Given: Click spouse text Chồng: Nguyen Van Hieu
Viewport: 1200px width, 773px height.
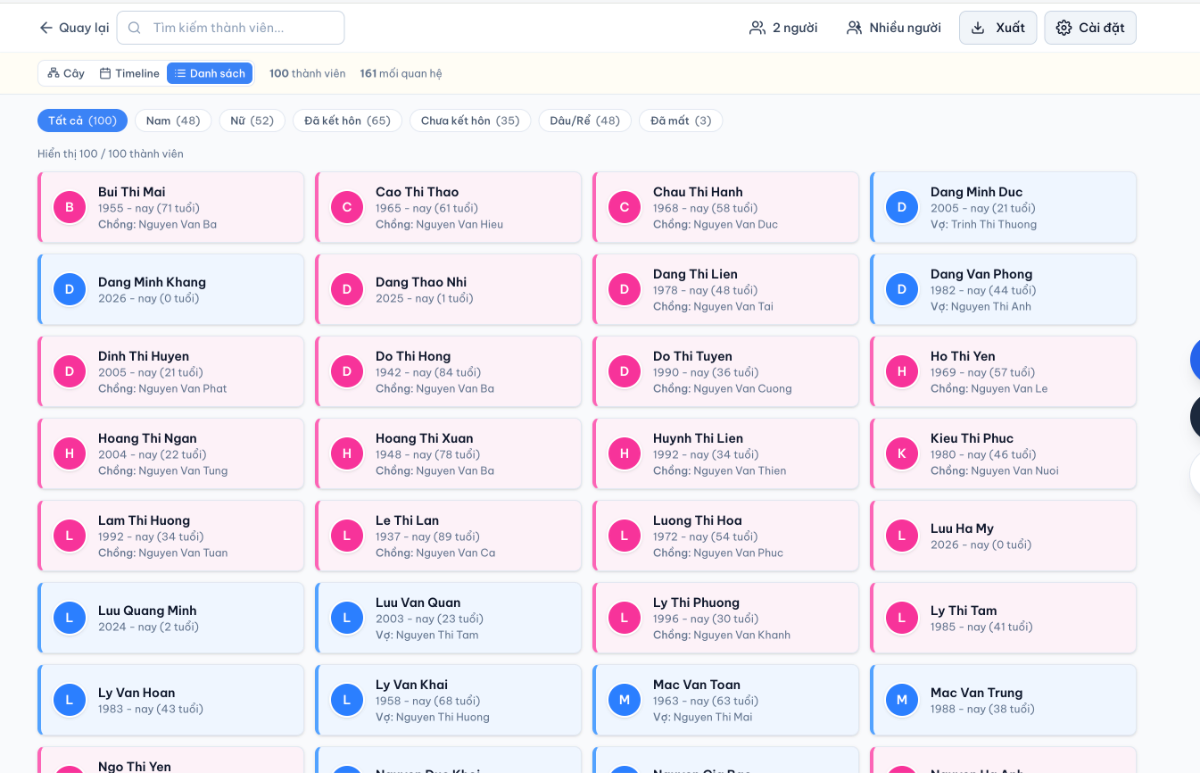Looking at the screenshot, I should click(x=439, y=225).
